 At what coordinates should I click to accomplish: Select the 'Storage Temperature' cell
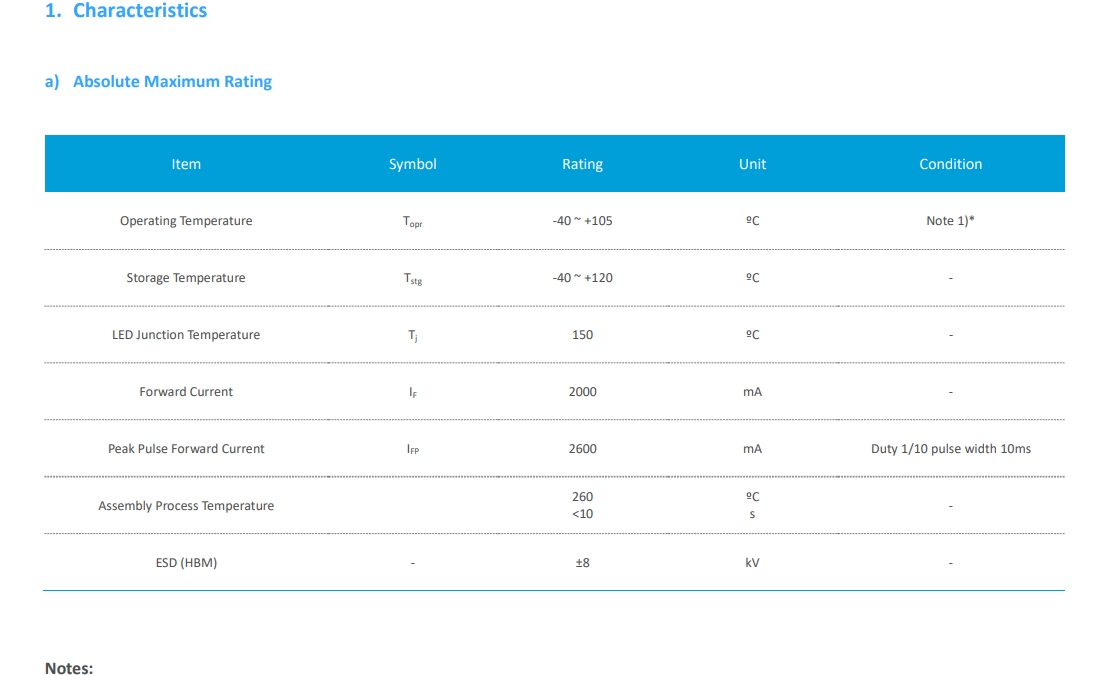[x=186, y=278]
